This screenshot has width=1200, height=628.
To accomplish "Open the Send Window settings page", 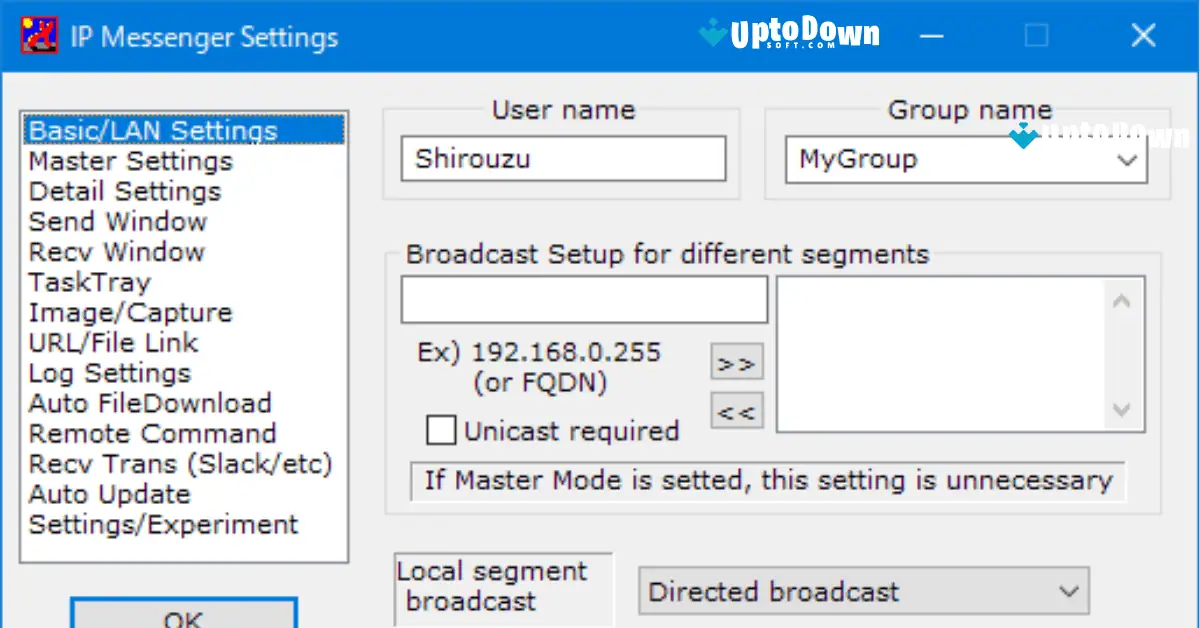I will click(117, 221).
